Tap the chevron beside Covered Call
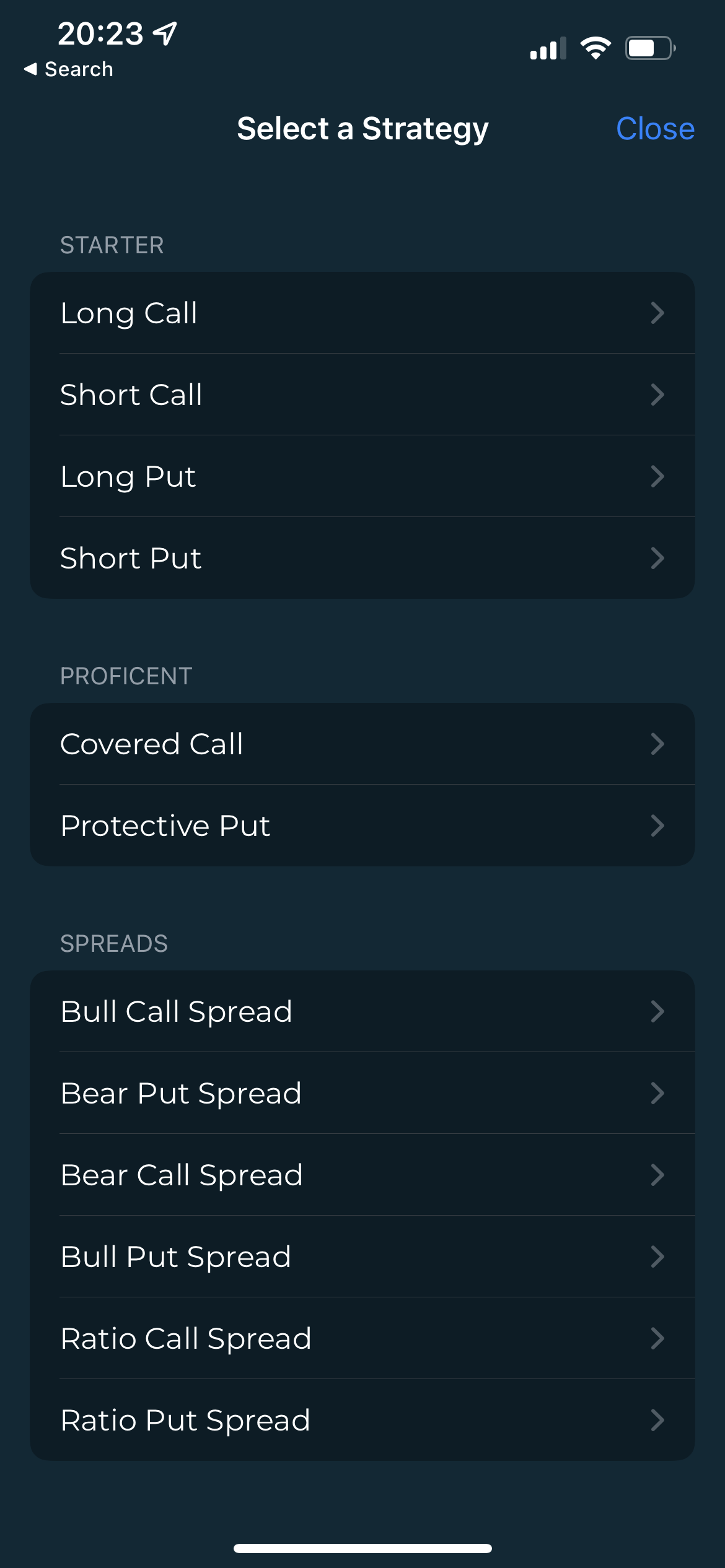 tap(657, 744)
